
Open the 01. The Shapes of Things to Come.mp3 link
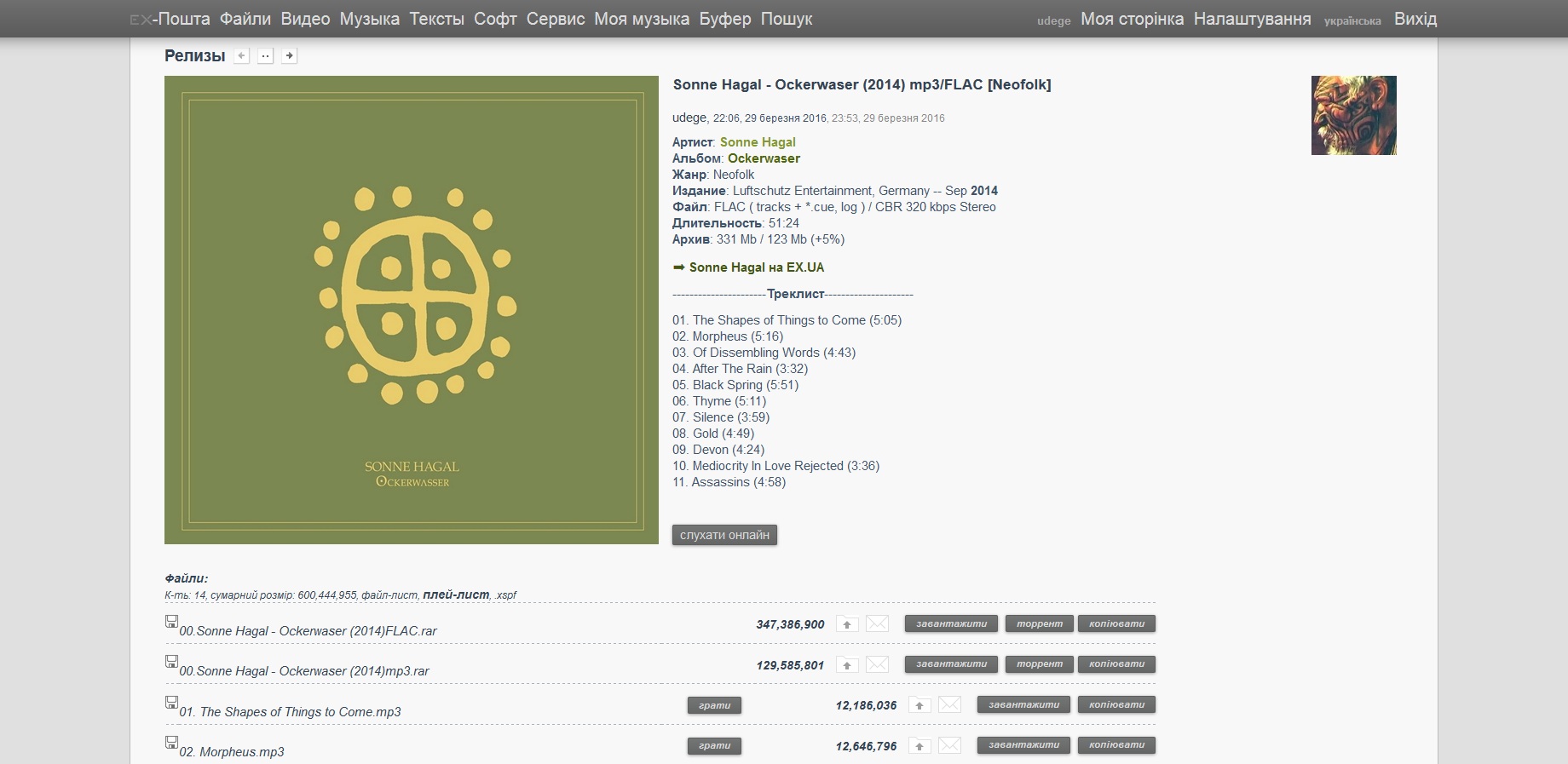pyautogui.click(x=290, y=712)
